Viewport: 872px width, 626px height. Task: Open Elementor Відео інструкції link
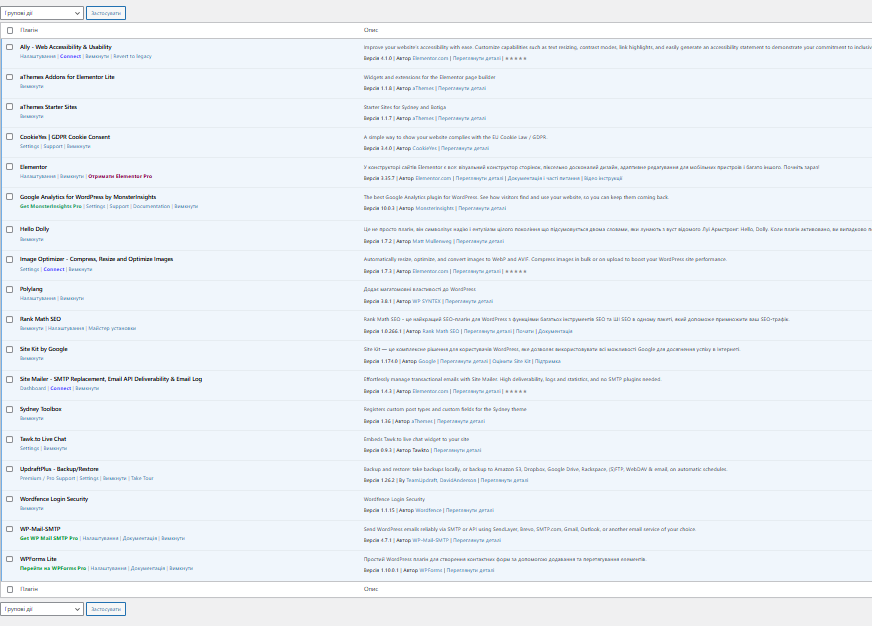[603, 178]
